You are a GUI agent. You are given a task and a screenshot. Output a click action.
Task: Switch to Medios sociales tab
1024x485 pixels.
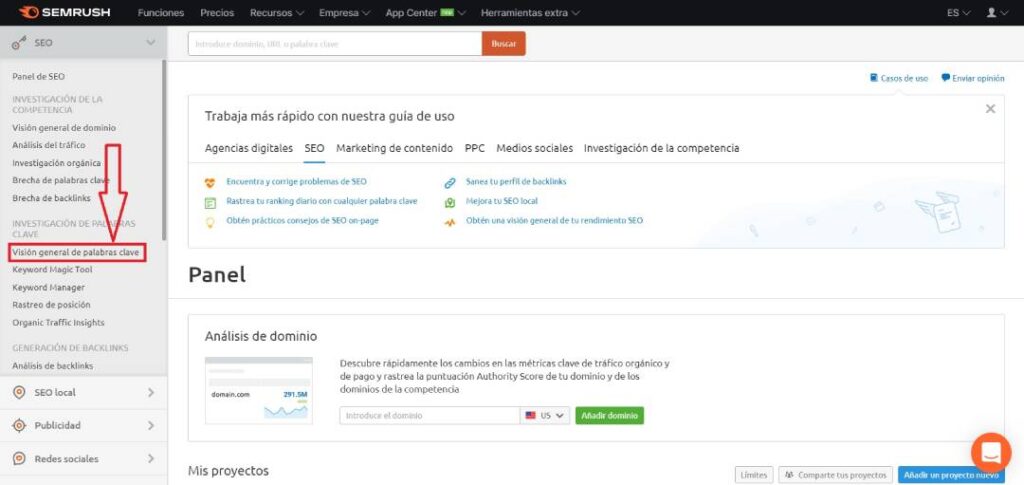[535, 148]
